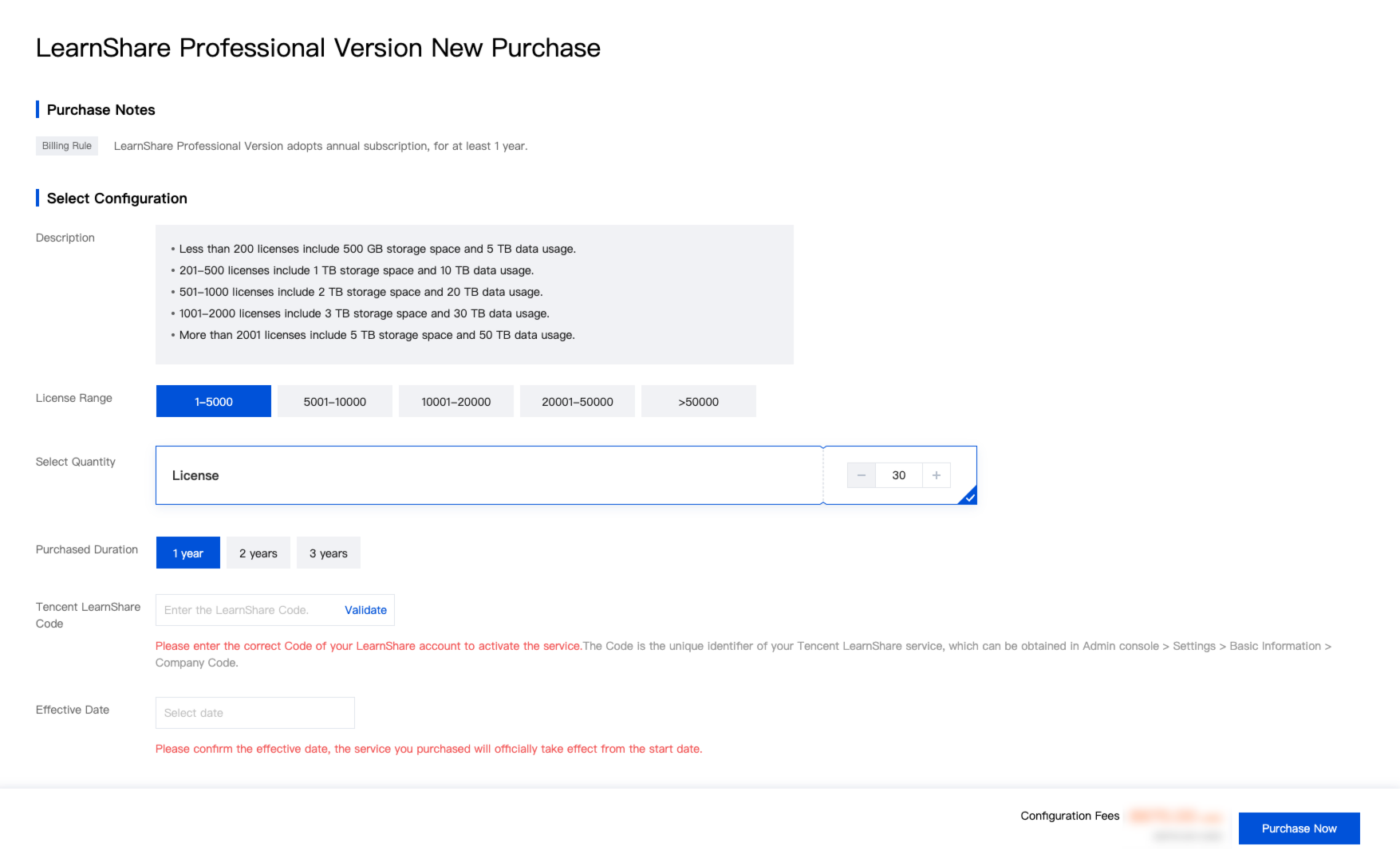Open the Effective Date date picker

click(x=254, y=712)
